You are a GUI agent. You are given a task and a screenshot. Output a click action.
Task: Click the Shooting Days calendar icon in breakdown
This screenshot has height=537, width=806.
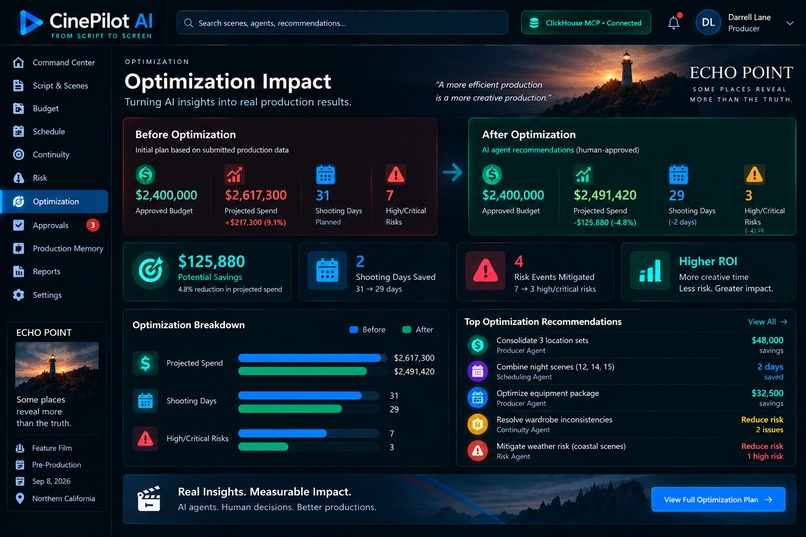point(145,401)
